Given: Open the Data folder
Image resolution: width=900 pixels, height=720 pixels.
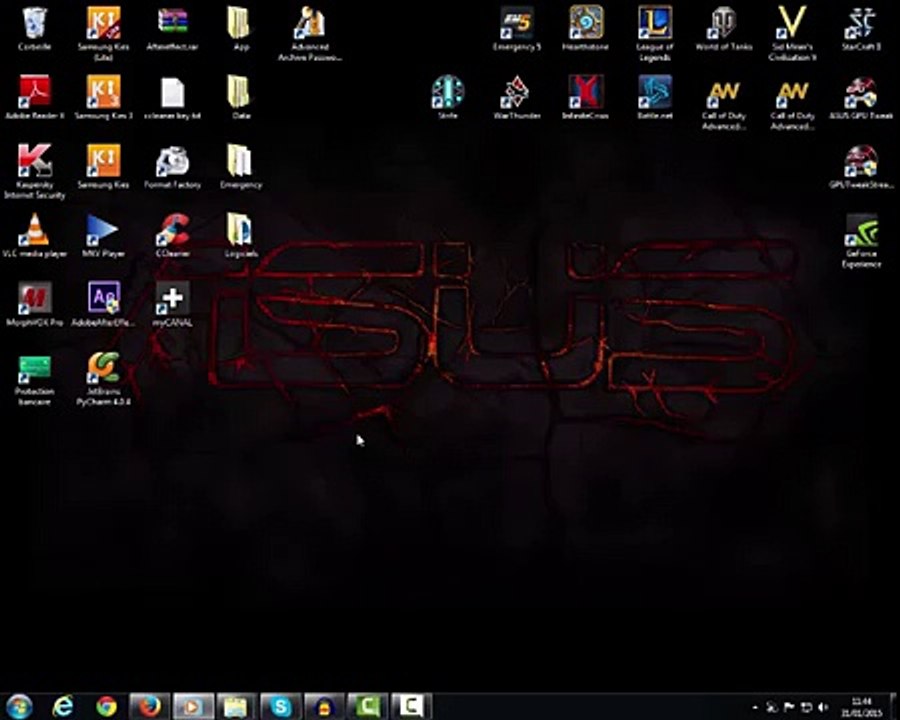Looking at the screenshot, I should (x=240, y=98).
